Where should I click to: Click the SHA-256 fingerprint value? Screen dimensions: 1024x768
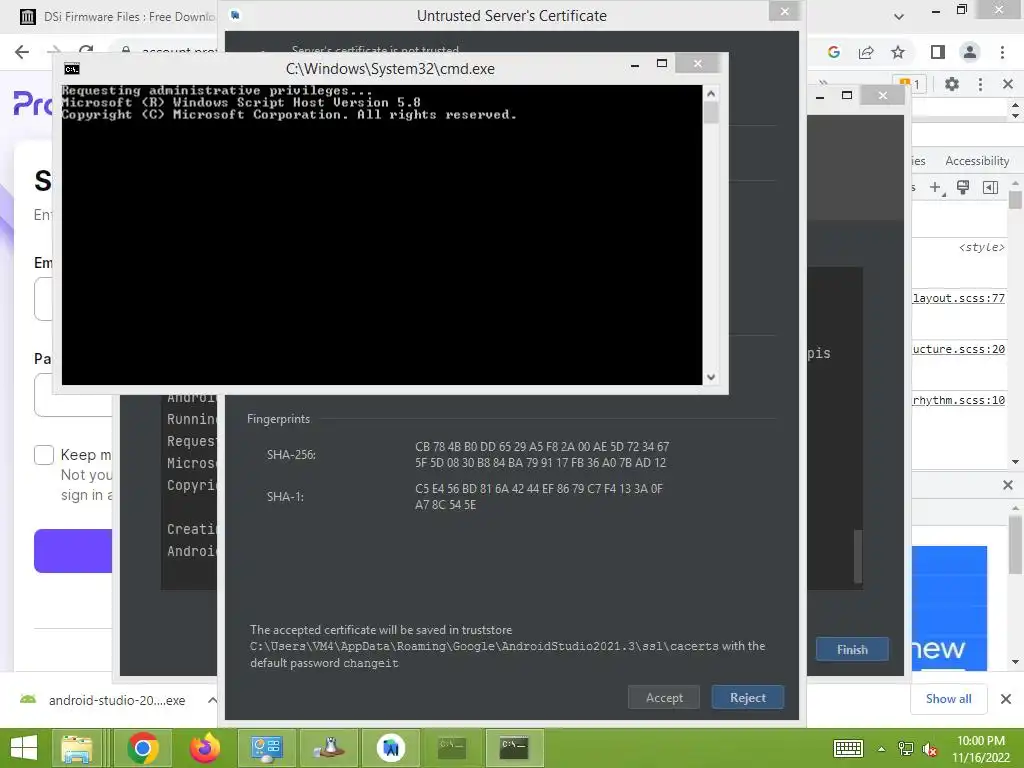click(x=542, y=455)
